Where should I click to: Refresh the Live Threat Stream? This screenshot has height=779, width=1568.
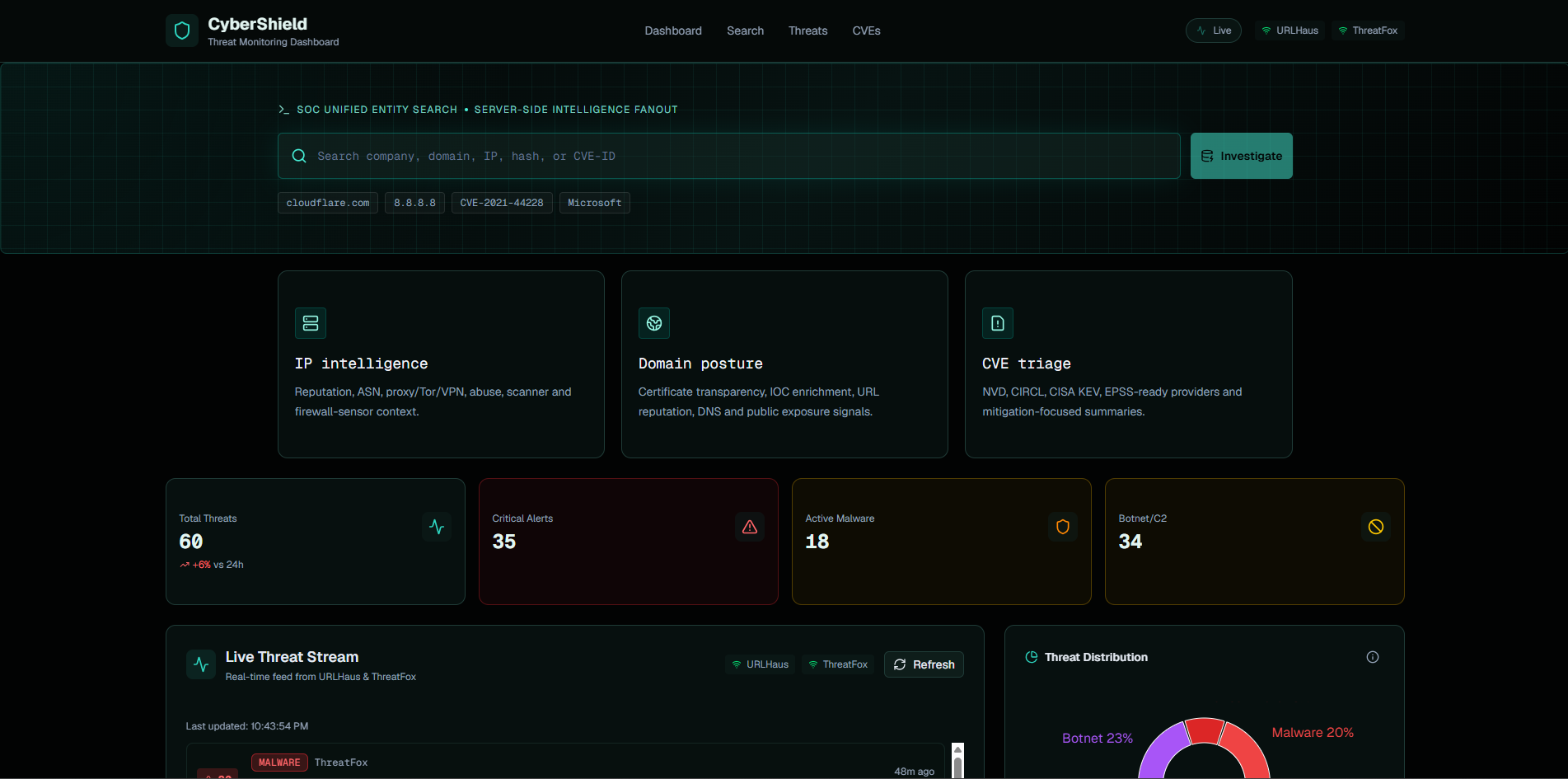point(924,664)
